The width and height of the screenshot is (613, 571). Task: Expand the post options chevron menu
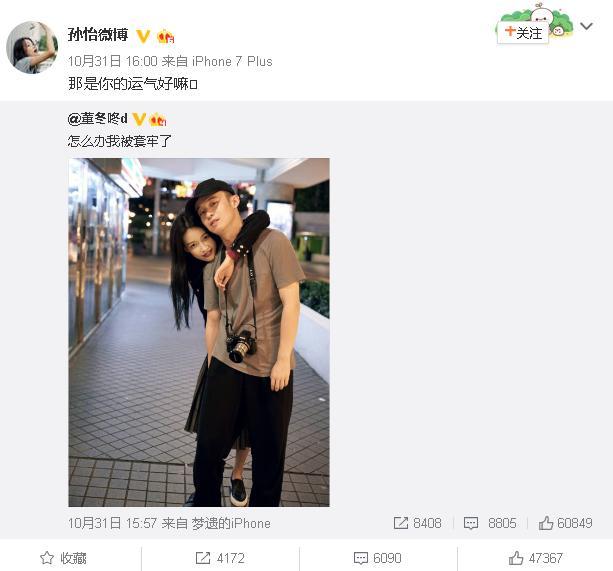(586, 26)
